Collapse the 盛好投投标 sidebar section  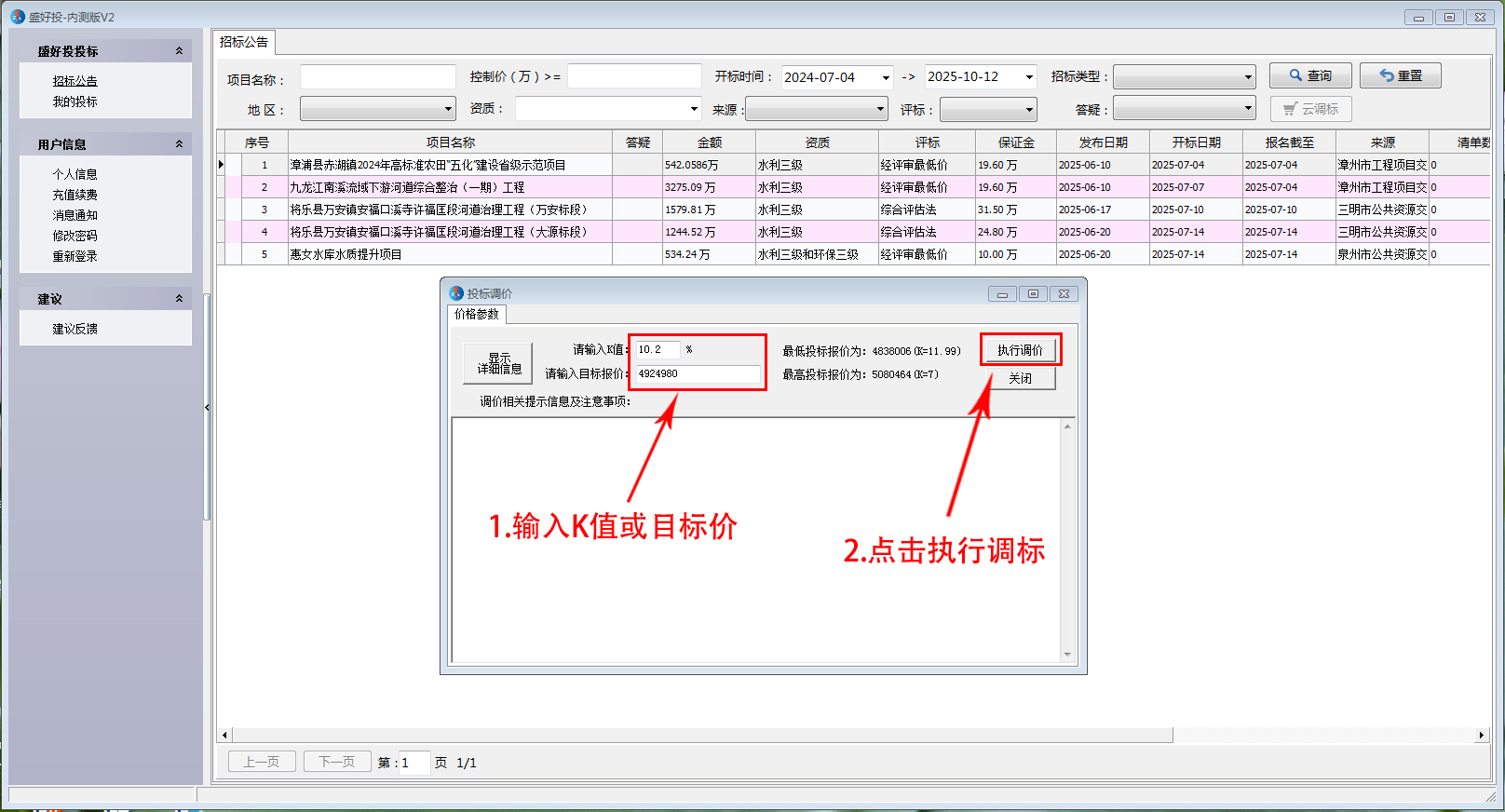click(179, 51)
